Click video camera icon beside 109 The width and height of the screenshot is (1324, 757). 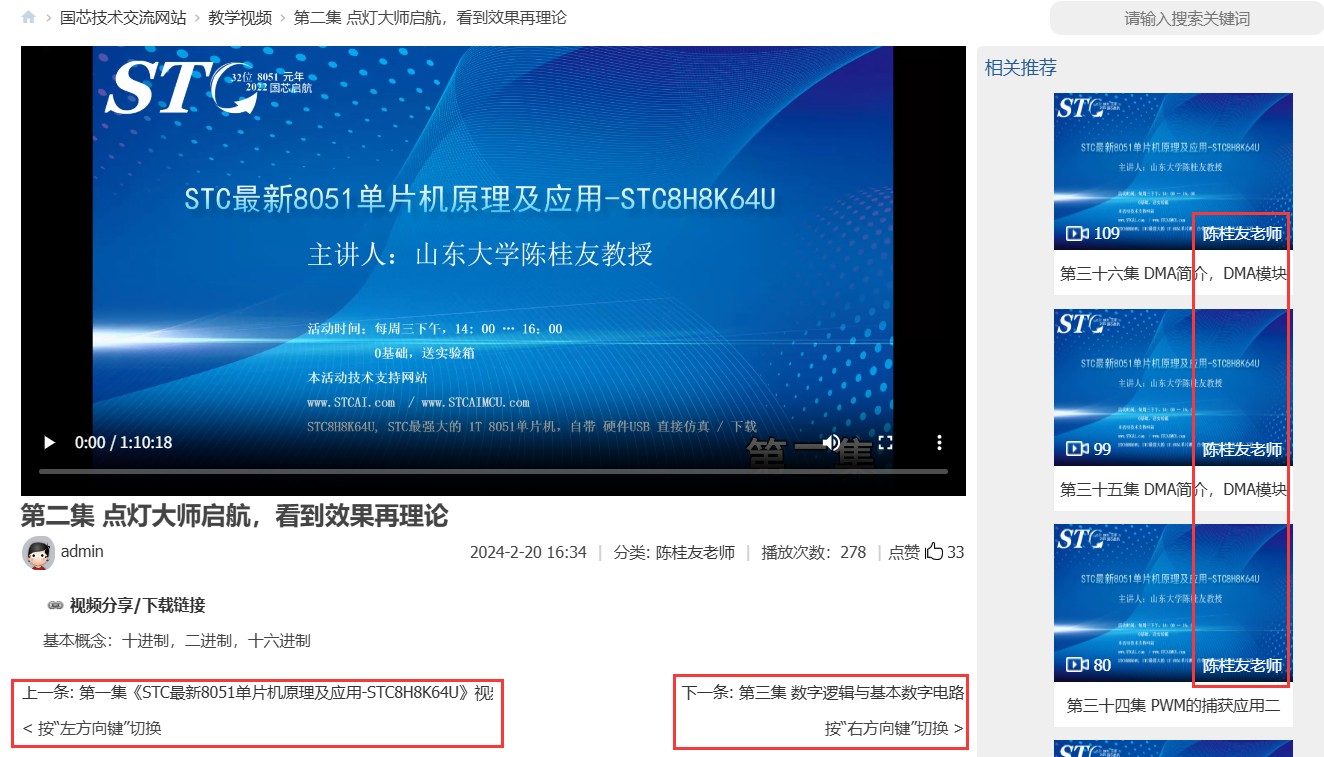[x=1077, y=233]
